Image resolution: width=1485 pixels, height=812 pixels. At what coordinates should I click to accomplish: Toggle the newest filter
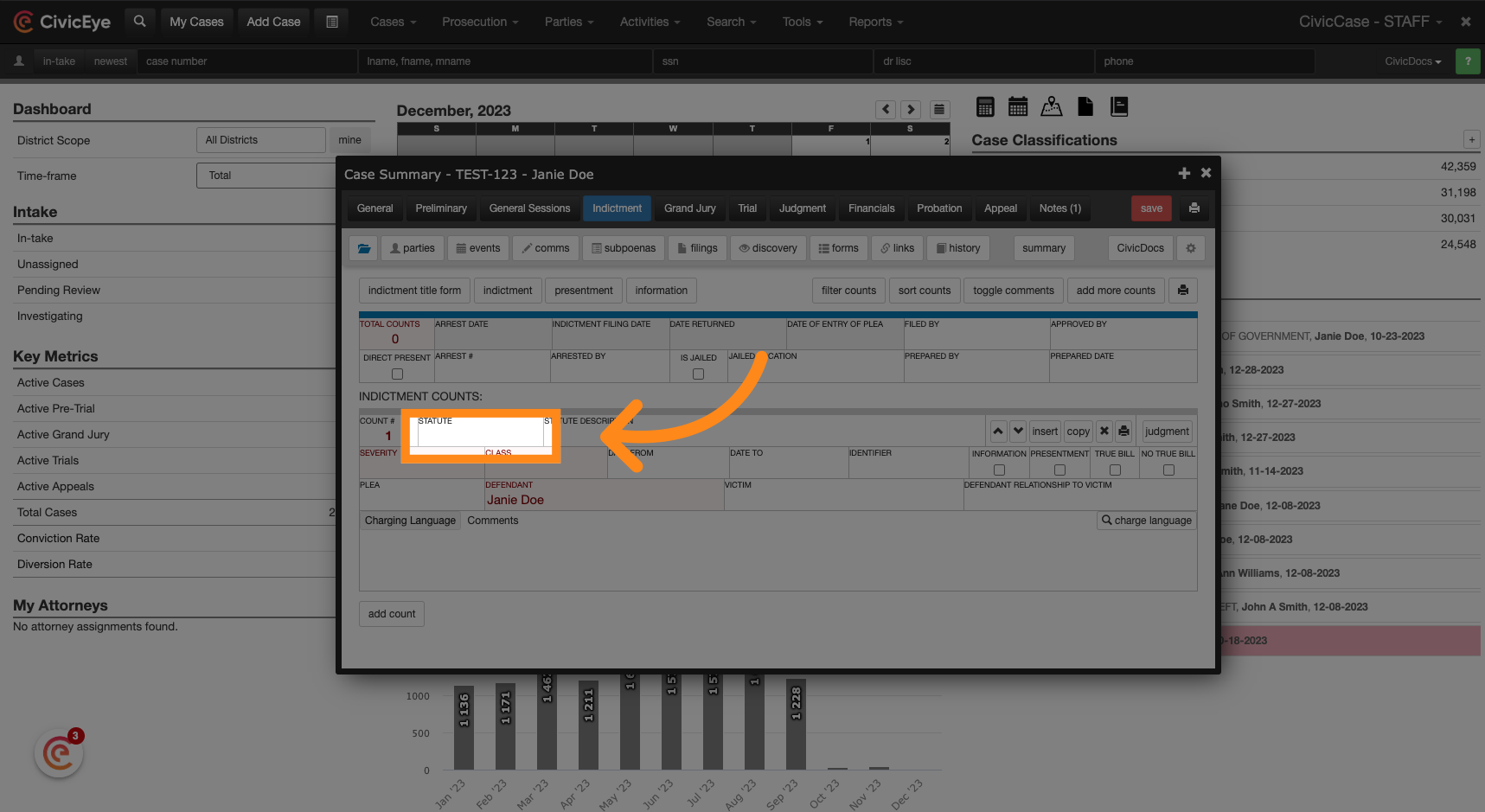[111, 61]
